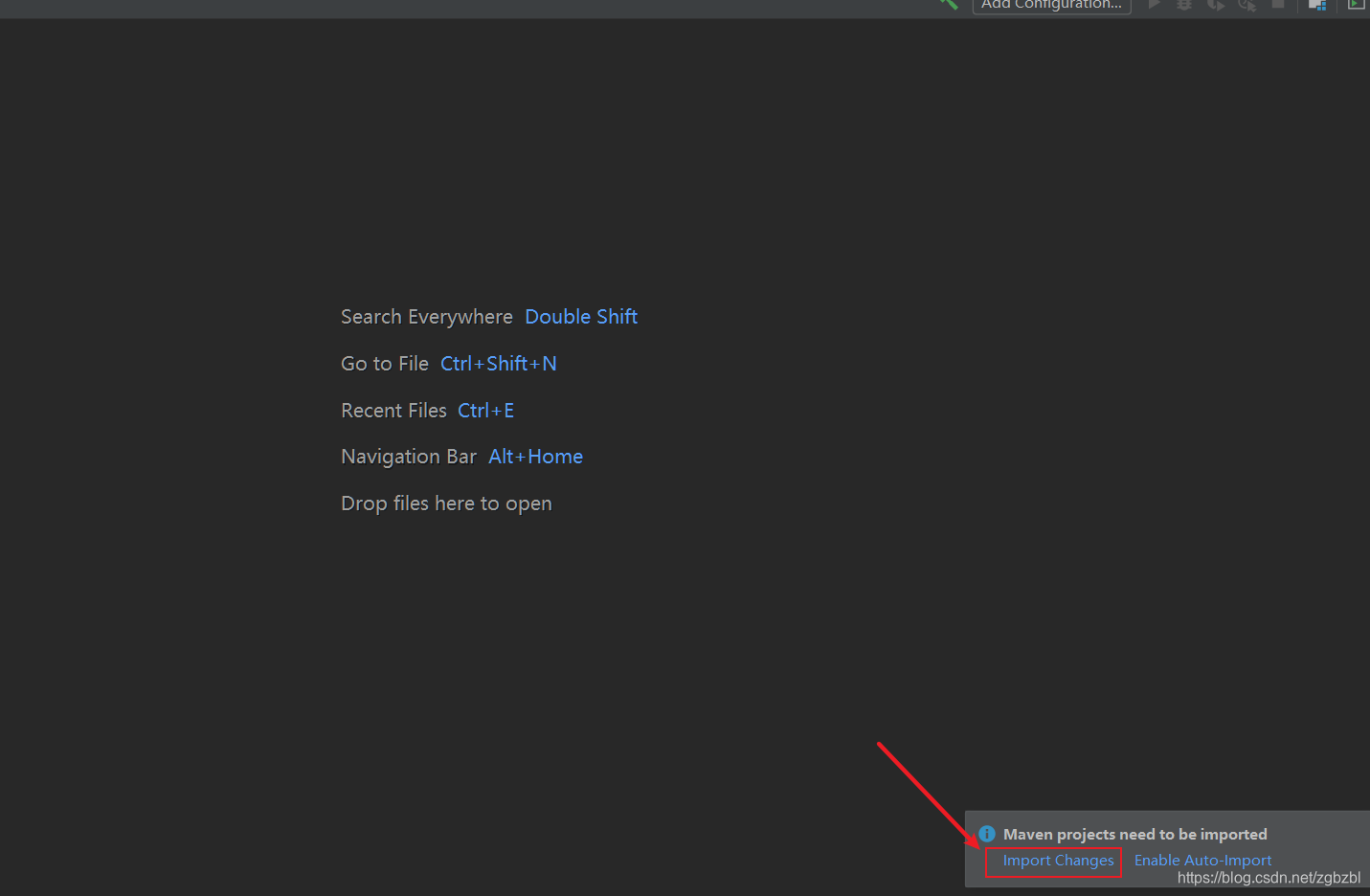Click the Search Everywhere label

(427, 317)
